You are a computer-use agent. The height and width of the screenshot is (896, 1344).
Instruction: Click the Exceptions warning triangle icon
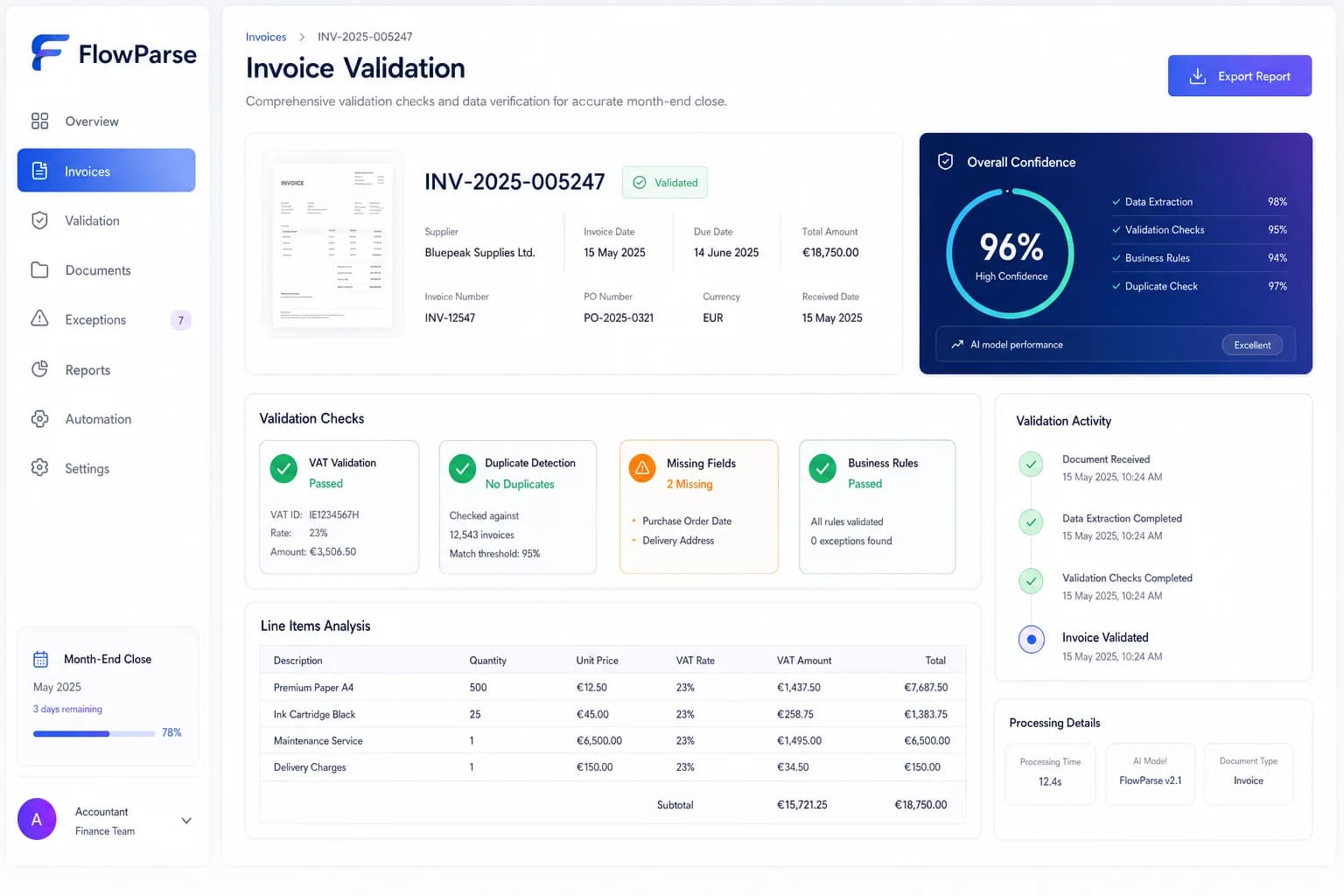[39, 318]
